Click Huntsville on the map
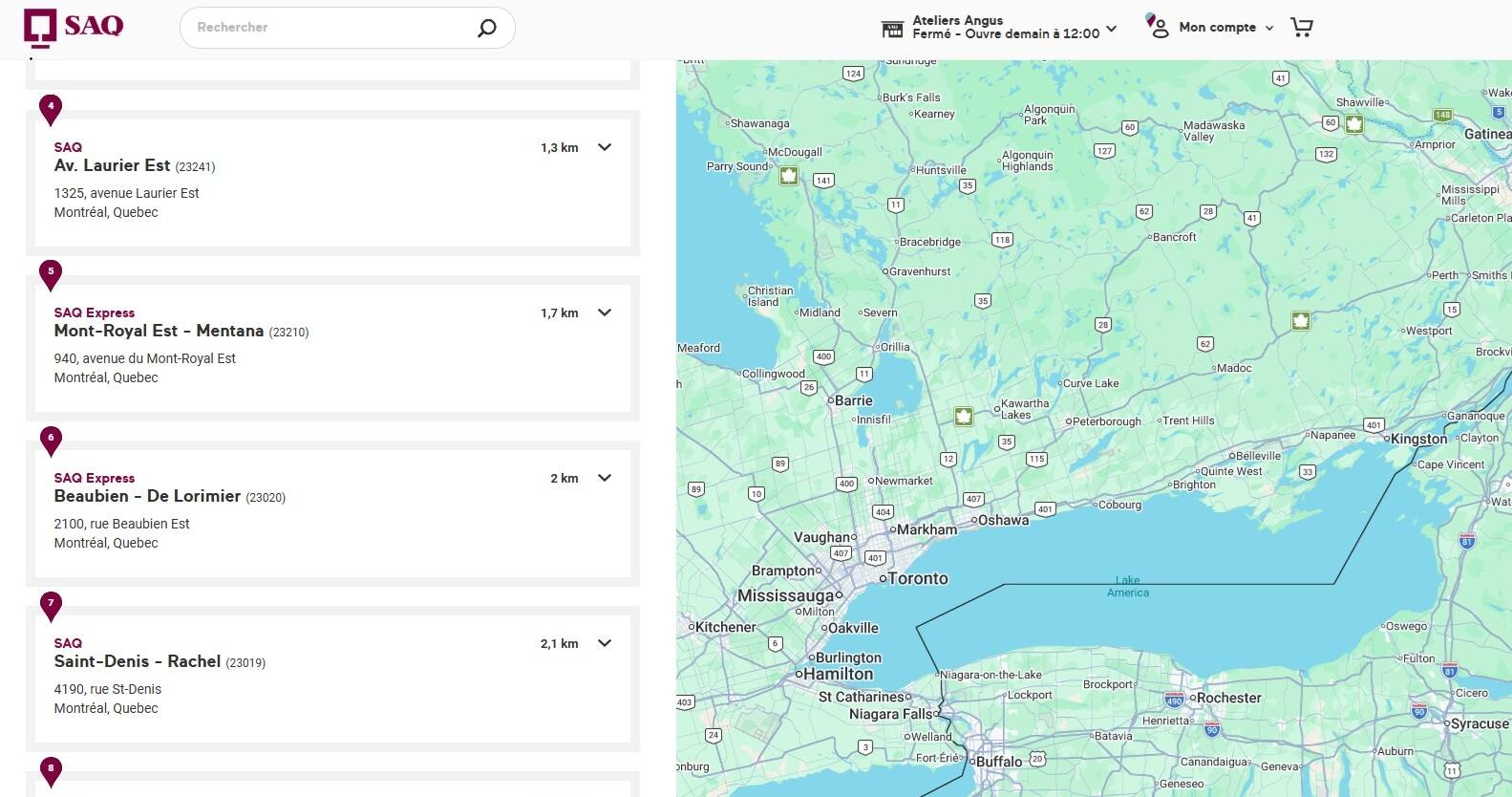The image size is (1512, 797). pyautogui.click(x=941, y=170)
